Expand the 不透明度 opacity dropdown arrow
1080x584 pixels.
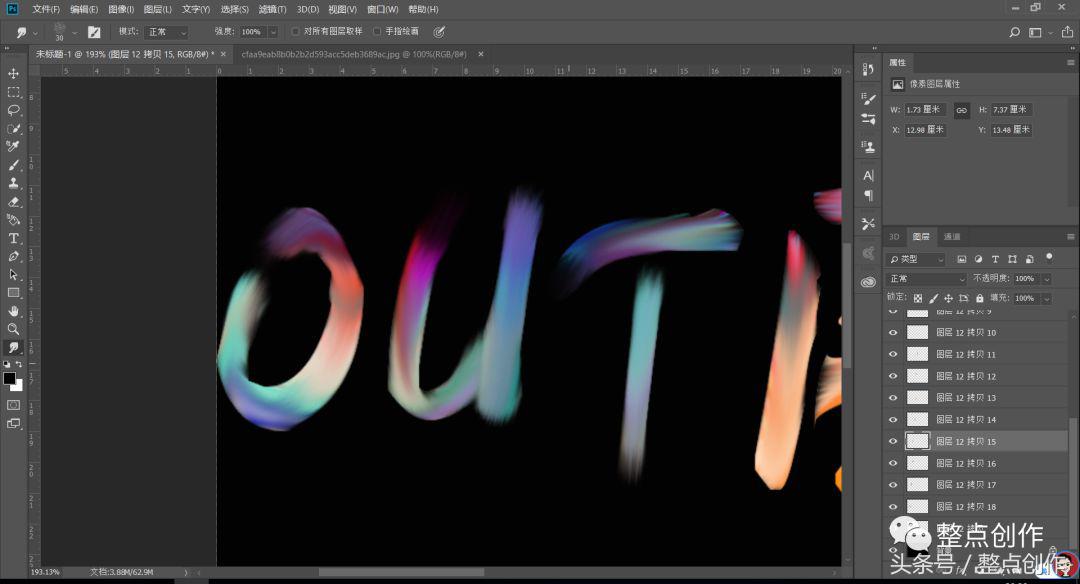[1046, 279]
